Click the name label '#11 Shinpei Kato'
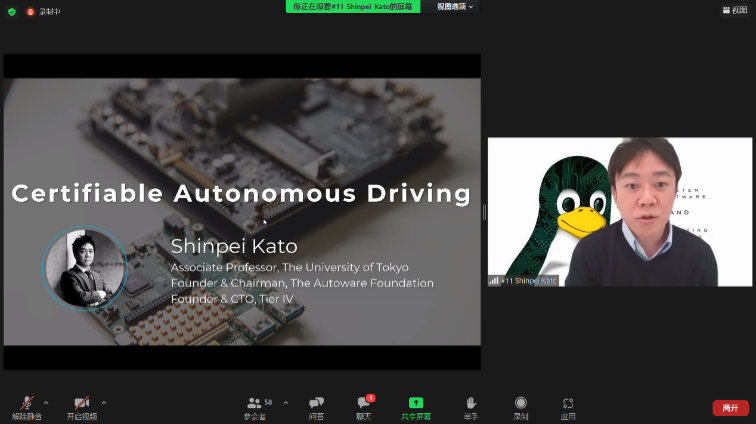 [529, 281]
